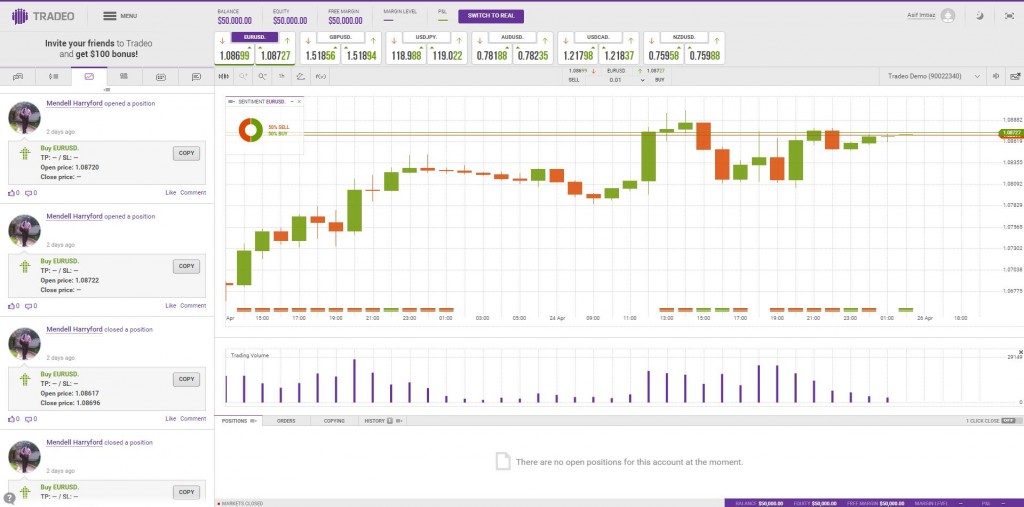The image size is (1024, 507).
Task: Click the sentiment donut chart
Action: click(250, 129)
